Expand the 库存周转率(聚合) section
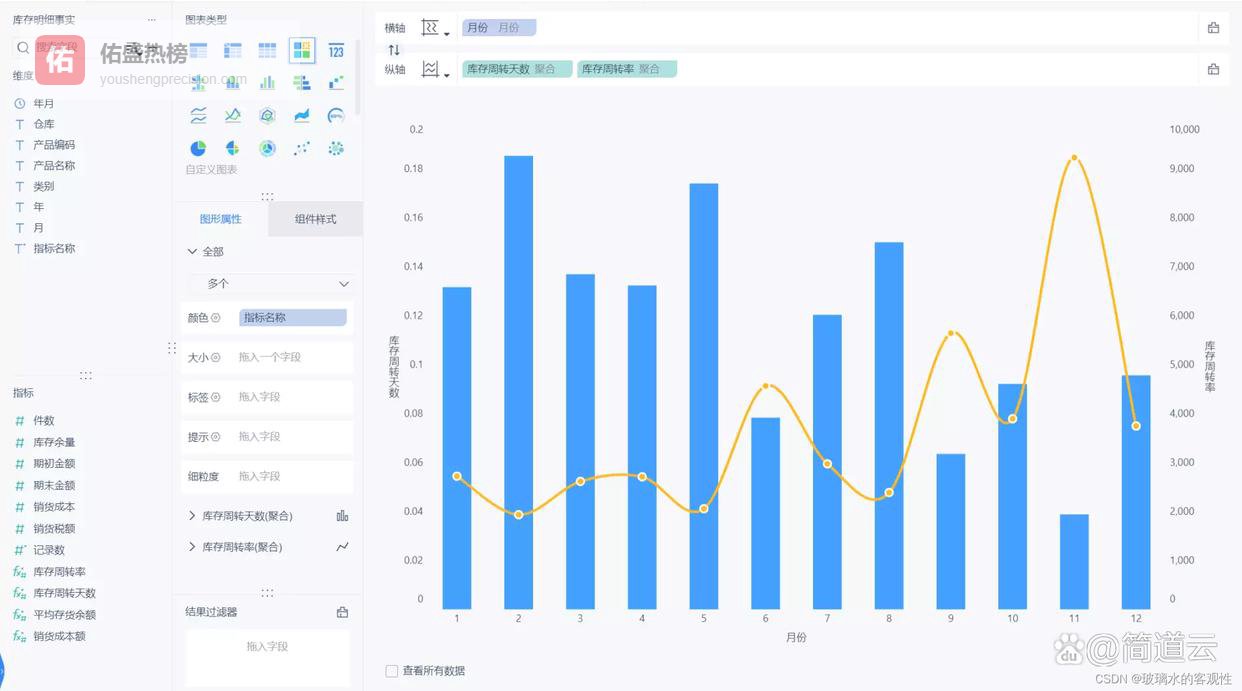Image resolution: width=1242 pixels, height=691 pixels. (191, 547)
